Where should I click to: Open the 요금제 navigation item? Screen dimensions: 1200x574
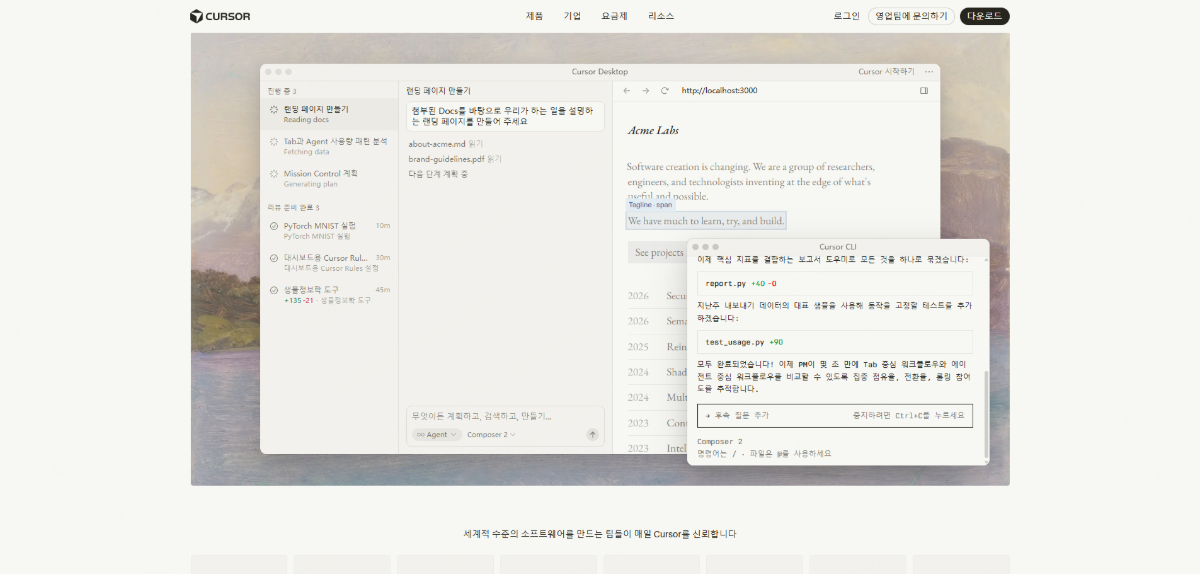click(614, 16)
